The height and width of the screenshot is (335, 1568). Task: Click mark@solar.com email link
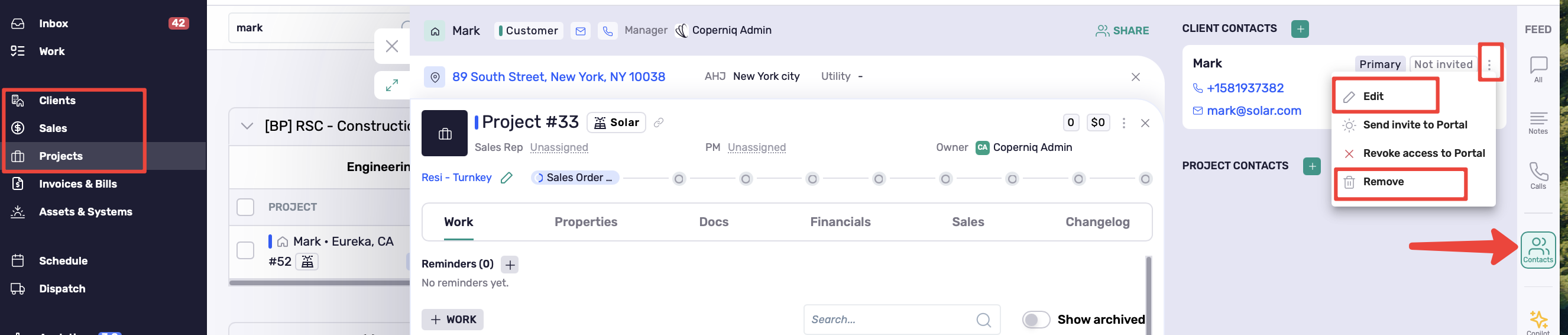[x=1253, y=111]
